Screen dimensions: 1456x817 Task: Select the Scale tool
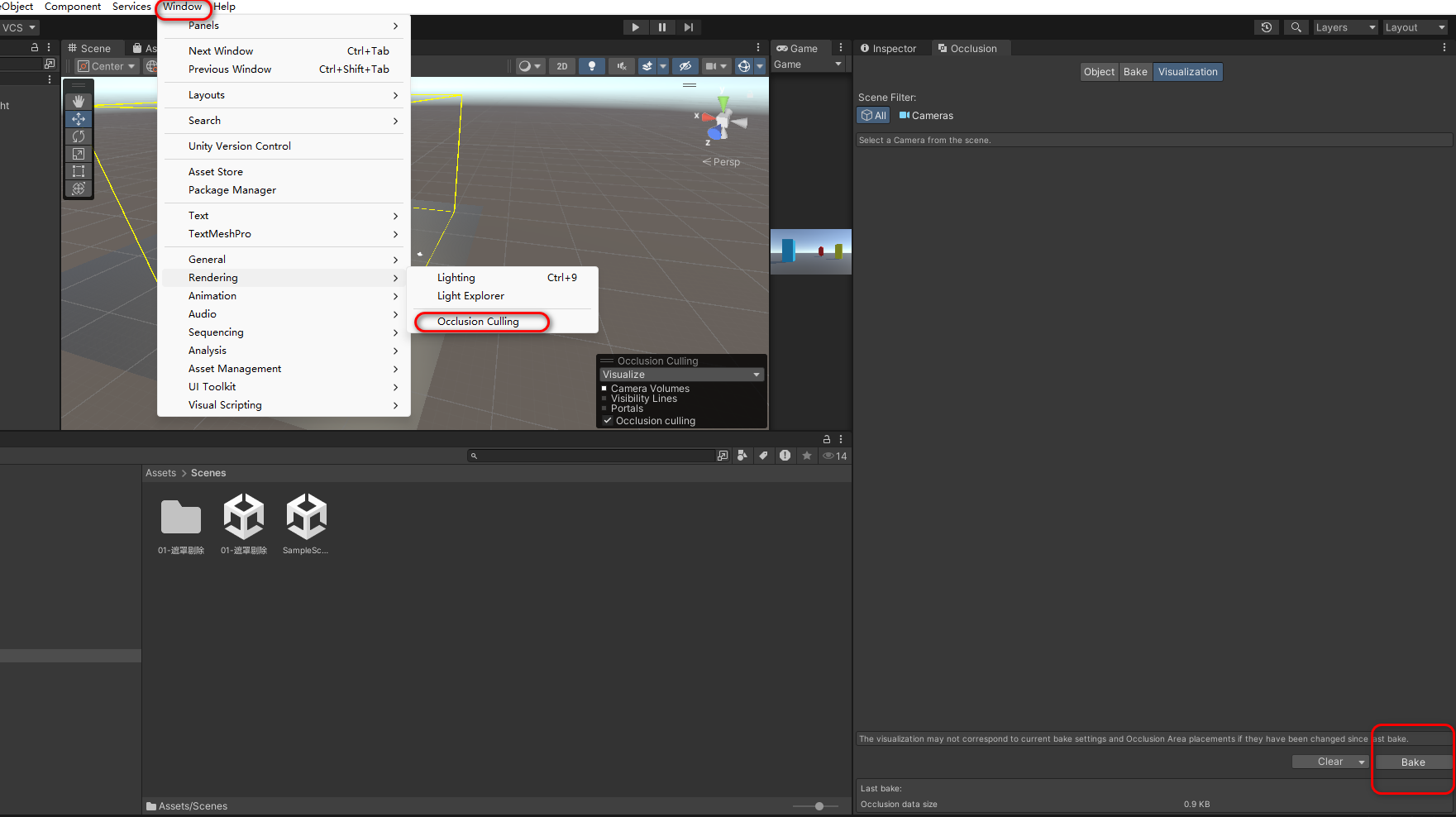(79, 154)
